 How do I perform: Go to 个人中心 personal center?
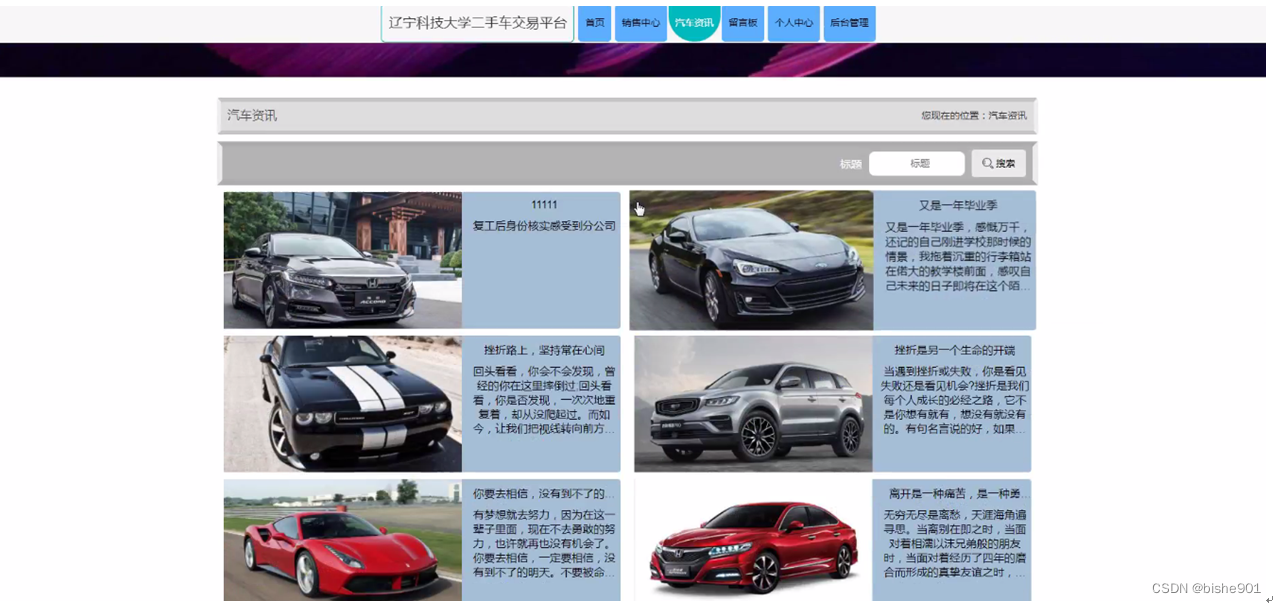coord(794,23)
